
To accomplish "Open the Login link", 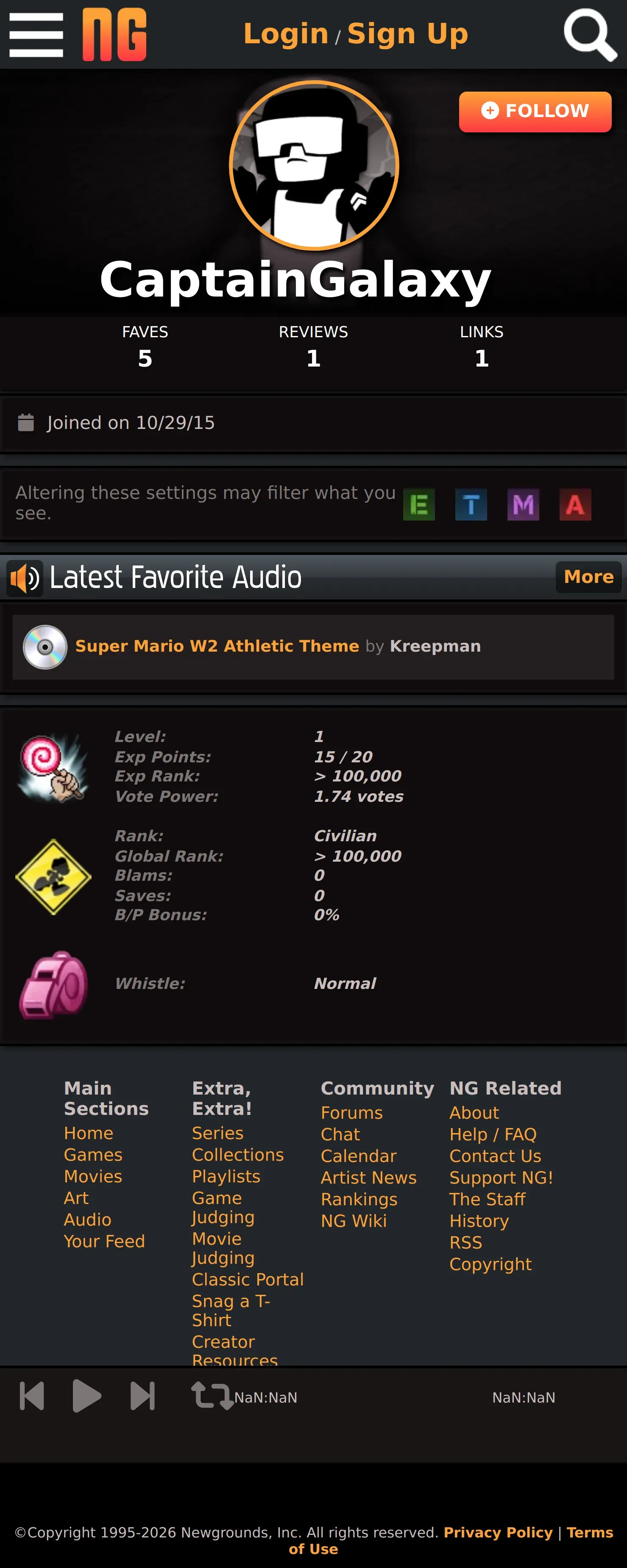I will 286,34.
